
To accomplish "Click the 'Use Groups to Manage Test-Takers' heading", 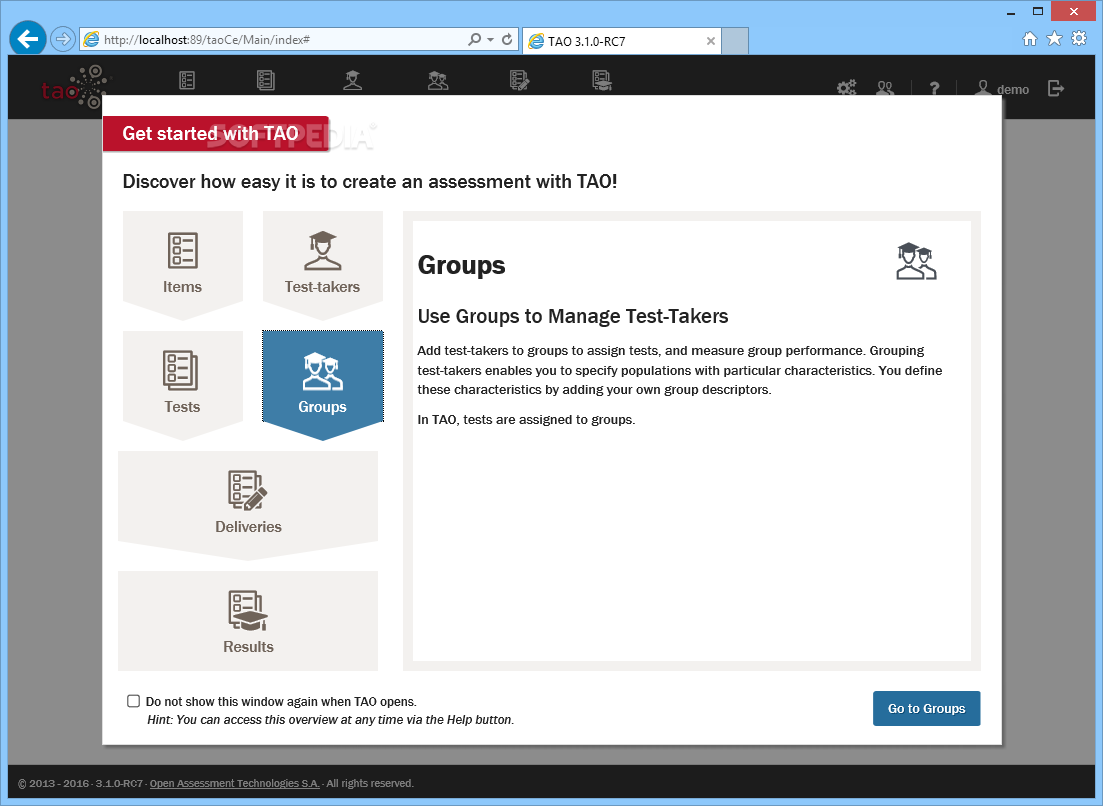I will click(x=573, y=316).
